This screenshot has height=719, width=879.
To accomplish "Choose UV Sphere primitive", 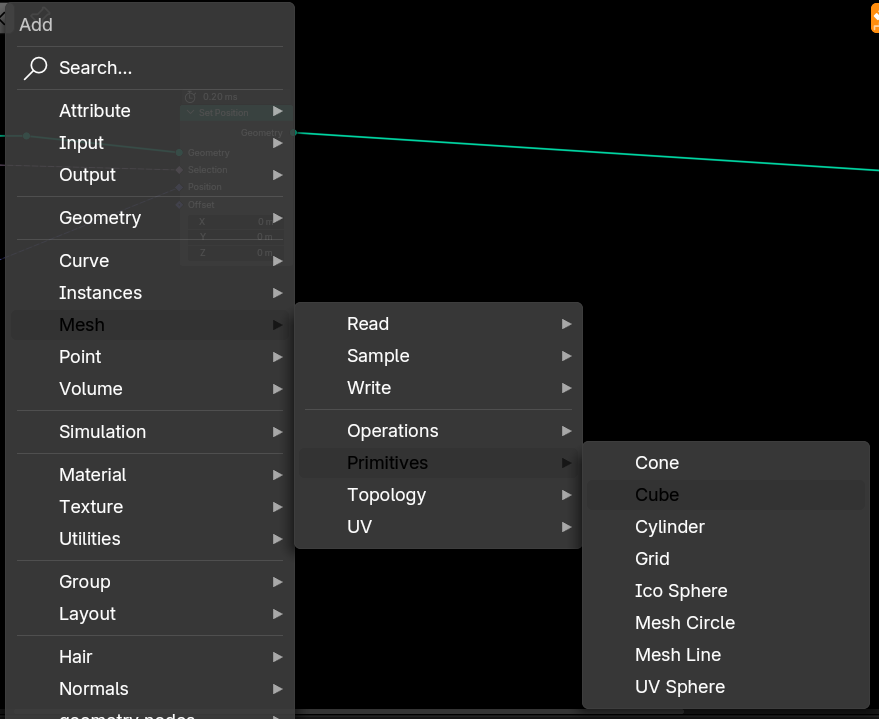I will click(725, 686).
